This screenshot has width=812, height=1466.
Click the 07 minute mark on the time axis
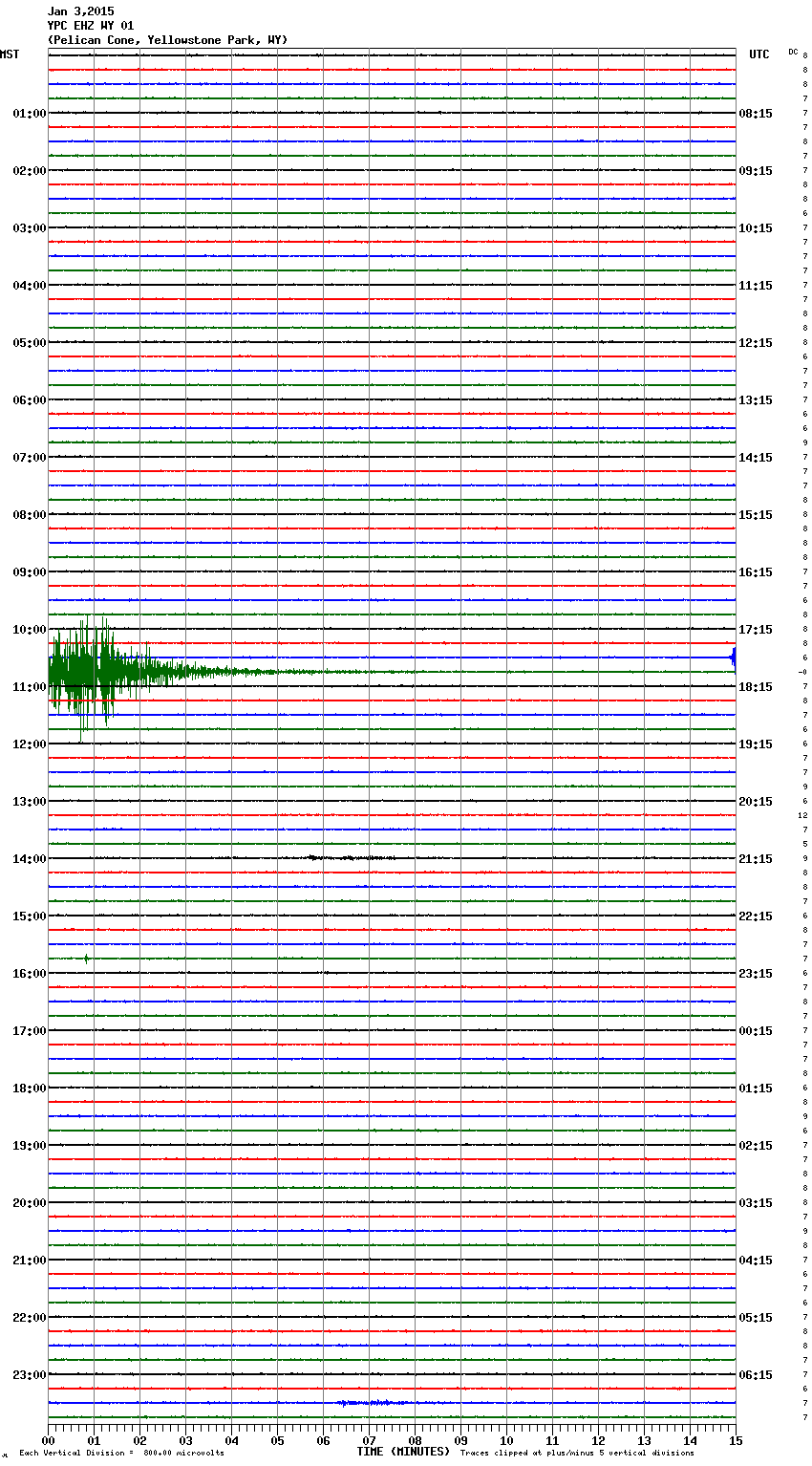[x=369, y=1441]
